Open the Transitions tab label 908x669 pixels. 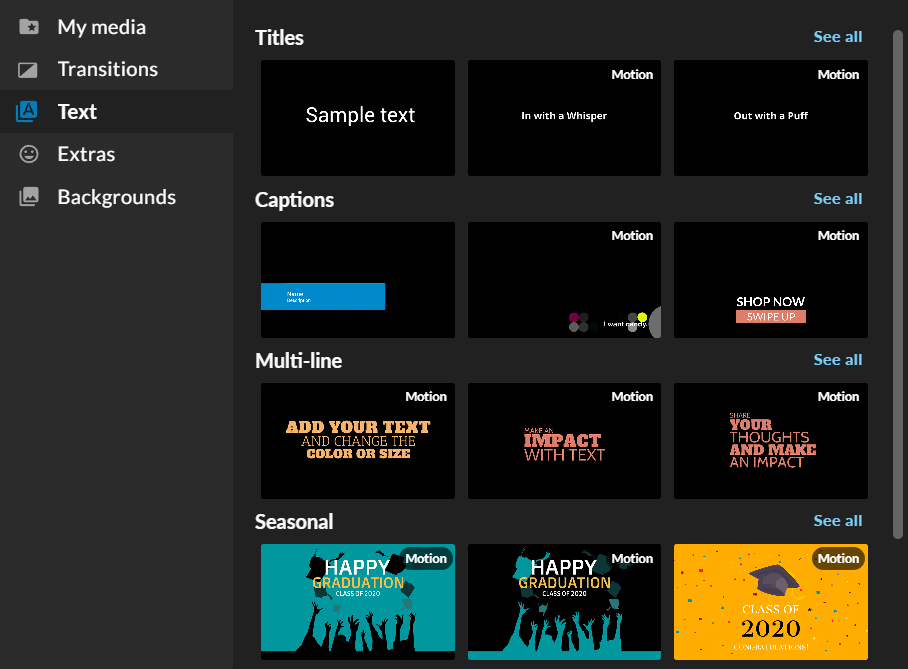pos(107,69)
